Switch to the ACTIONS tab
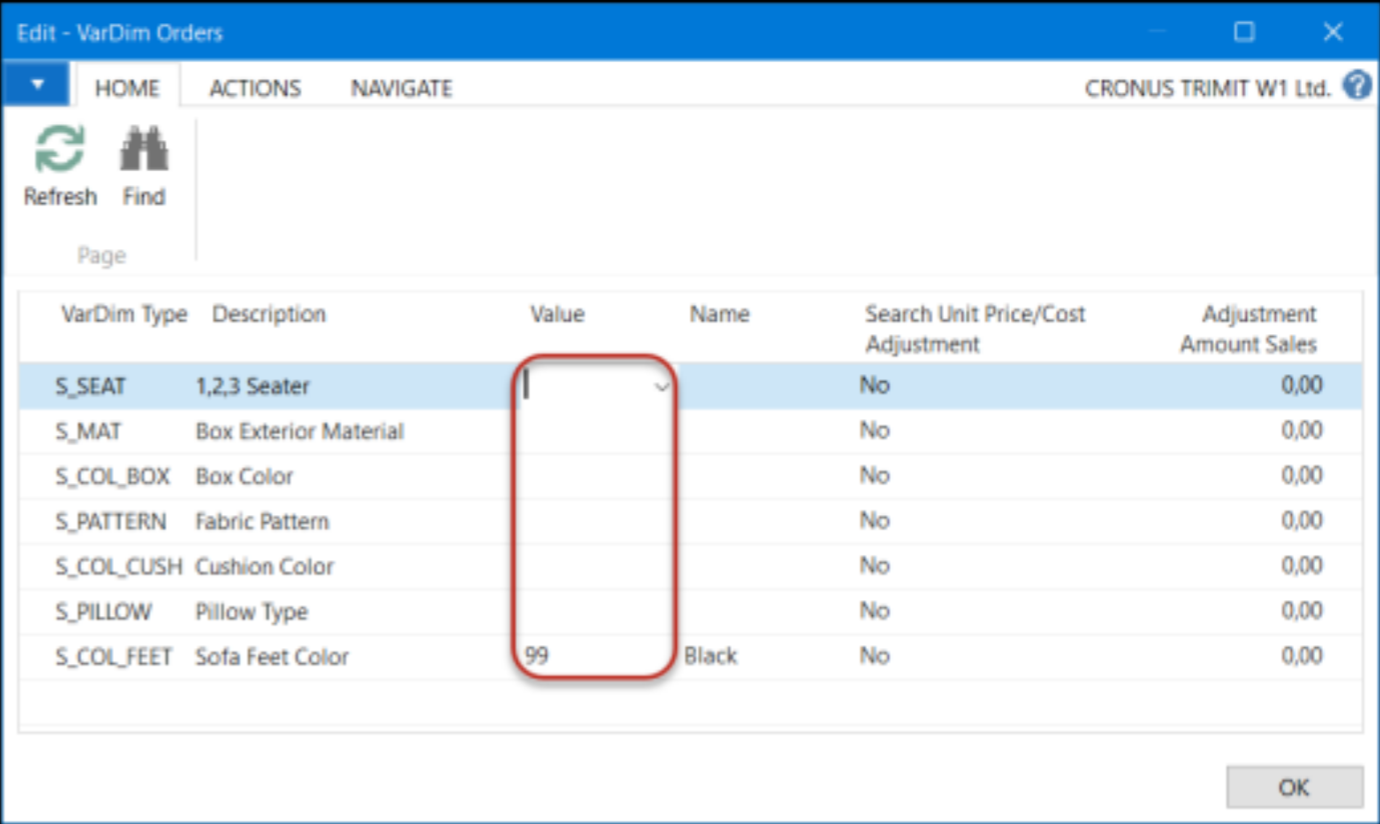This screenshot has height=824, width=1380. (x=255, y=88)
